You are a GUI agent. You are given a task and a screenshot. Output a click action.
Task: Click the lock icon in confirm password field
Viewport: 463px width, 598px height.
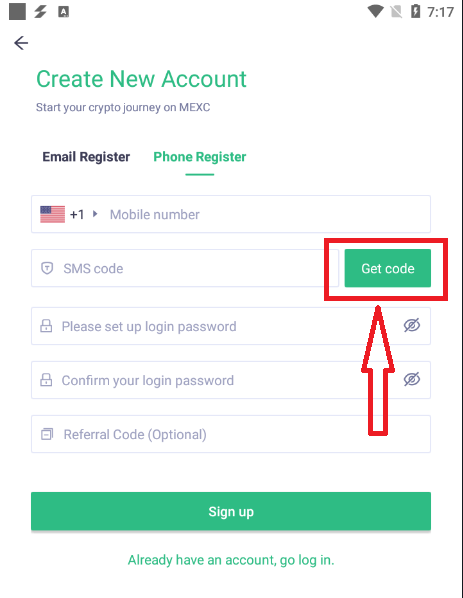(x=46, y=380)
